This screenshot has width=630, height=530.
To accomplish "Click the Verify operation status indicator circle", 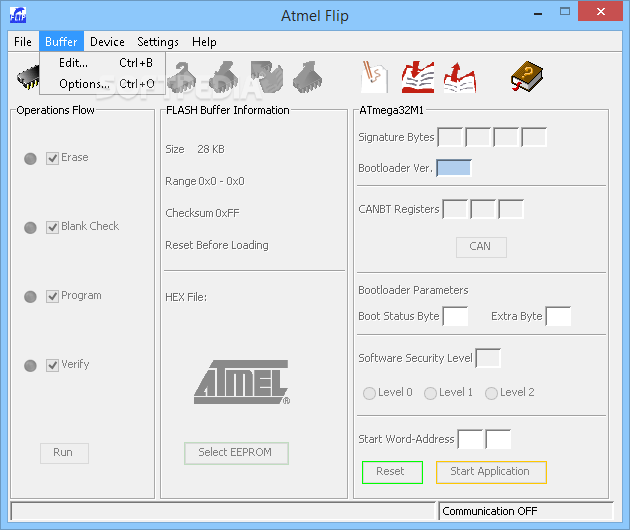I will coord(31,366).
